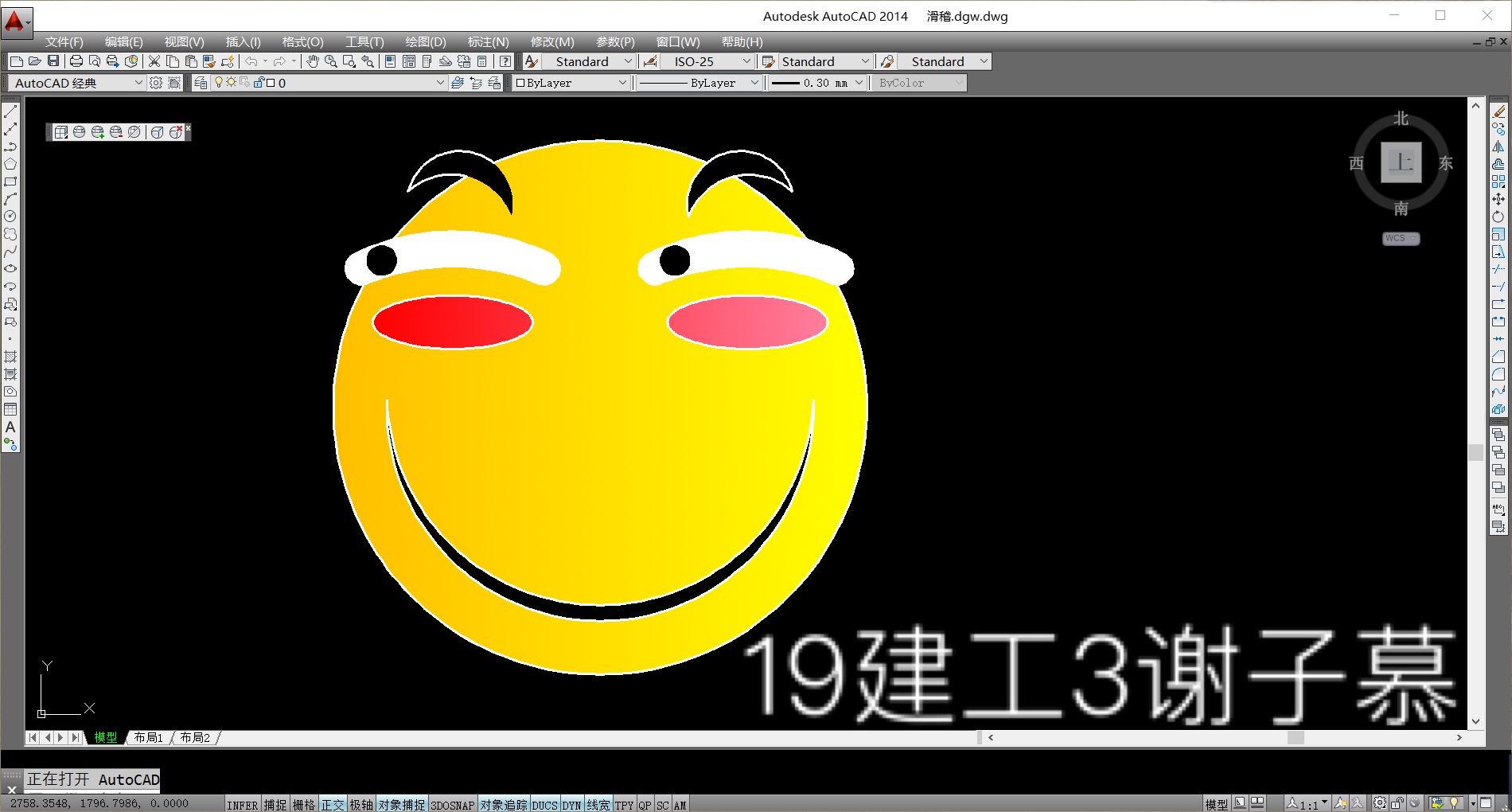This screenshot has height=812, width=1512.
Task: Expand the 0.30 mm lineweight dropdown
Action: tap(859, 83)
